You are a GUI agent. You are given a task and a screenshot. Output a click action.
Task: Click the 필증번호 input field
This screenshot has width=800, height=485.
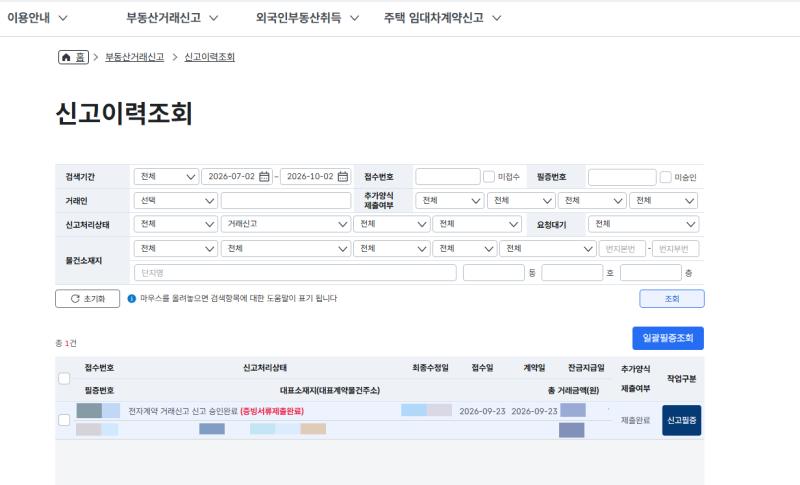pyautogui.click(x=622, y=177)
